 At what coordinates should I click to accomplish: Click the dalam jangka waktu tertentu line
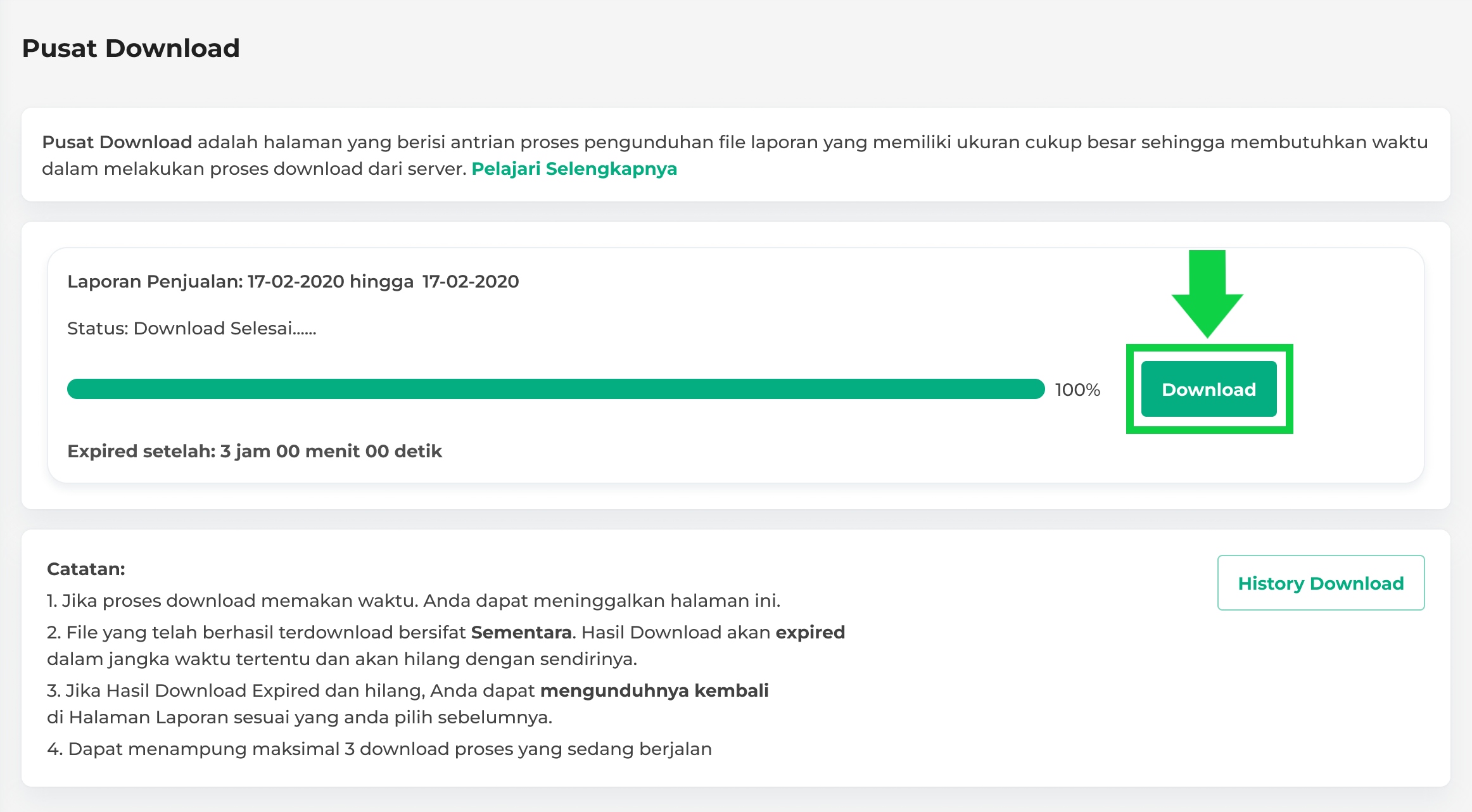341,659
